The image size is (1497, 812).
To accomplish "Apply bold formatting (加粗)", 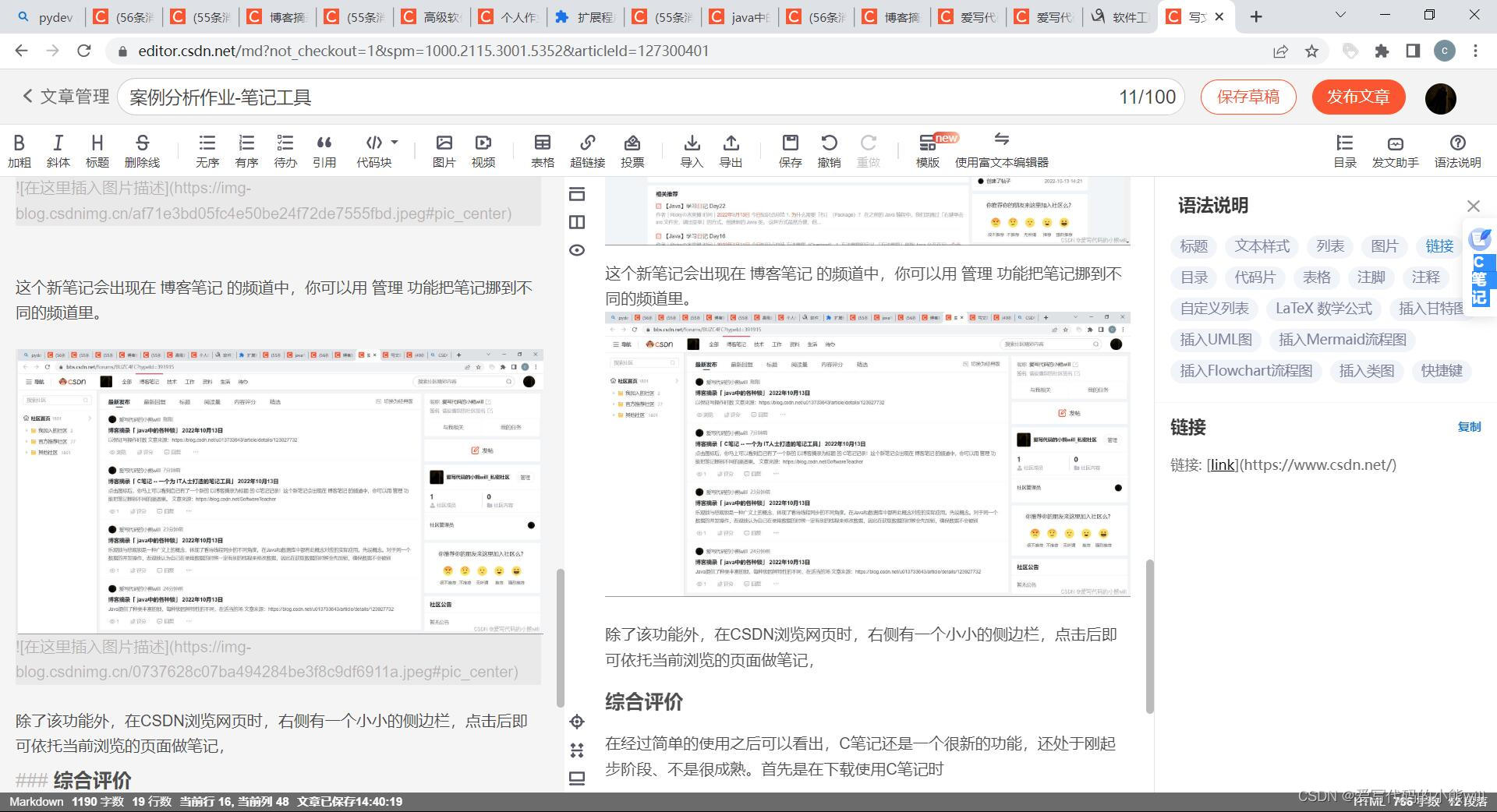I will point(19,150).
